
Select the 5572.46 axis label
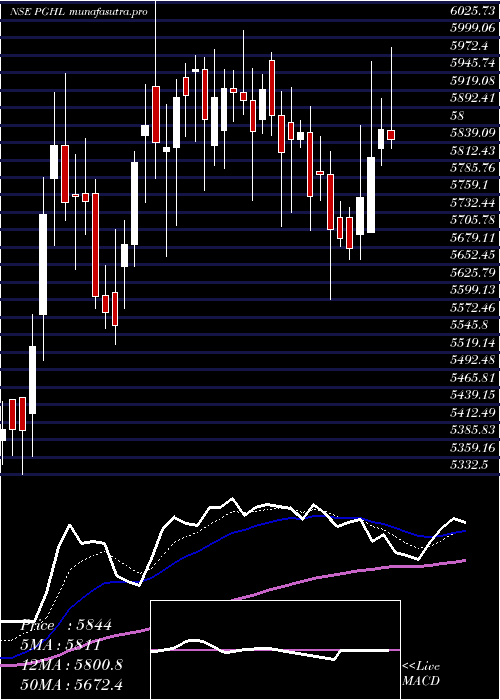coord(472,307)
